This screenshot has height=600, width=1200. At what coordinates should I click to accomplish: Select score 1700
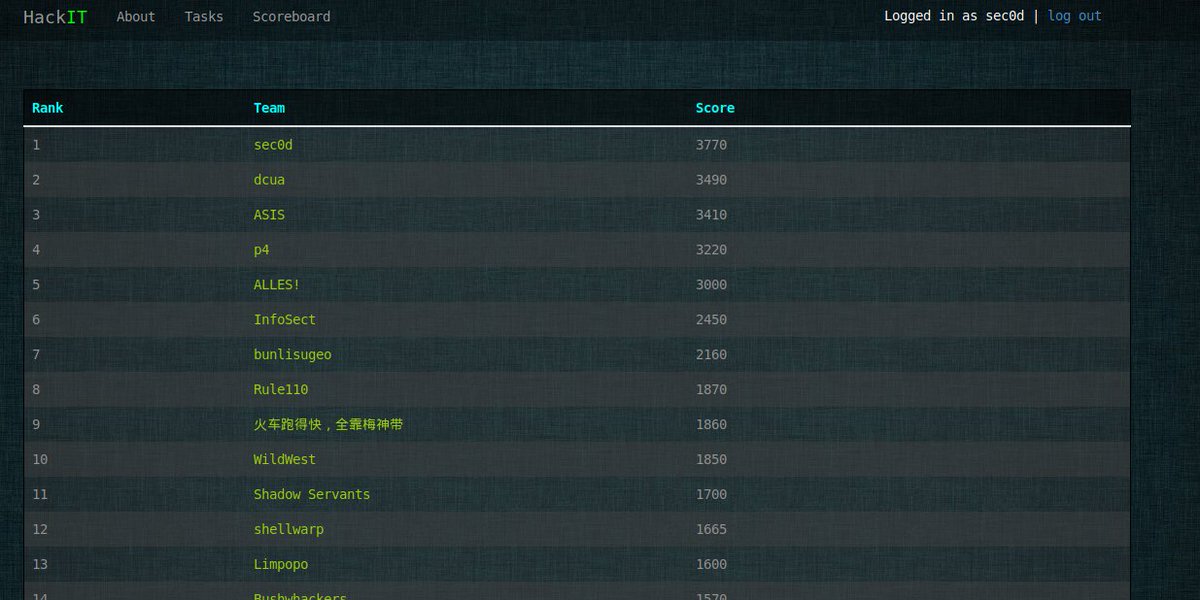pos(711,495)
